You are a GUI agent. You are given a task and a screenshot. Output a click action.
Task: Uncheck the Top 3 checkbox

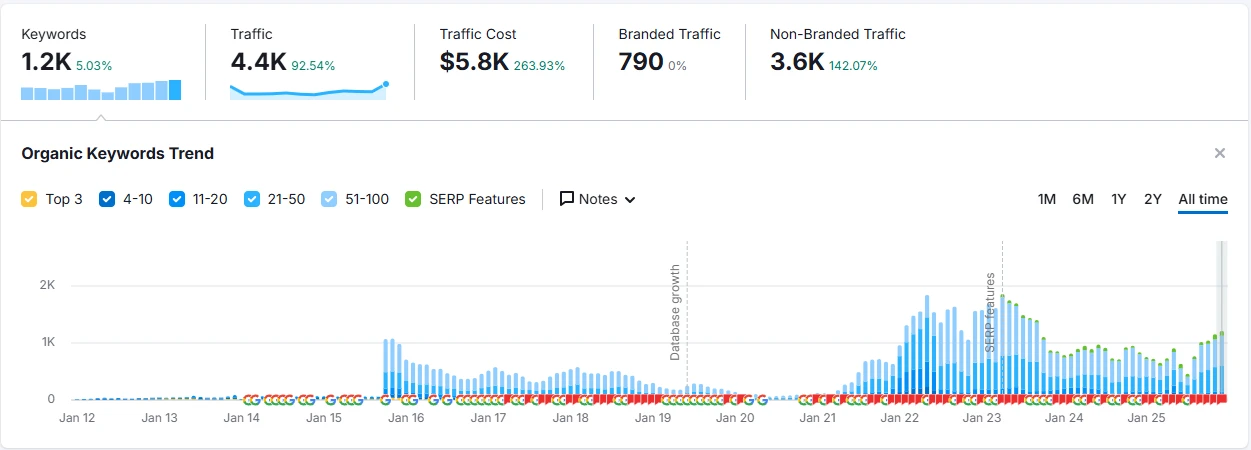pos(29,199)
